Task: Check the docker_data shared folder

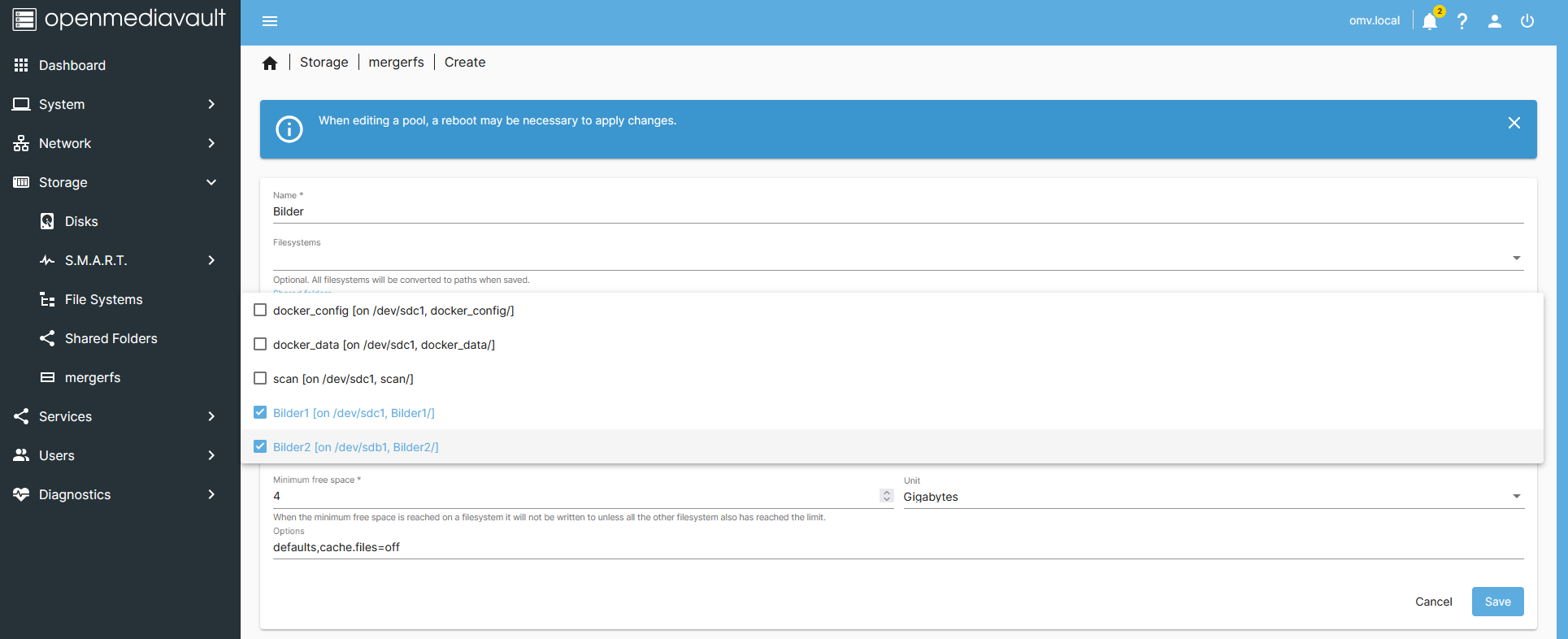Action: 260,344
